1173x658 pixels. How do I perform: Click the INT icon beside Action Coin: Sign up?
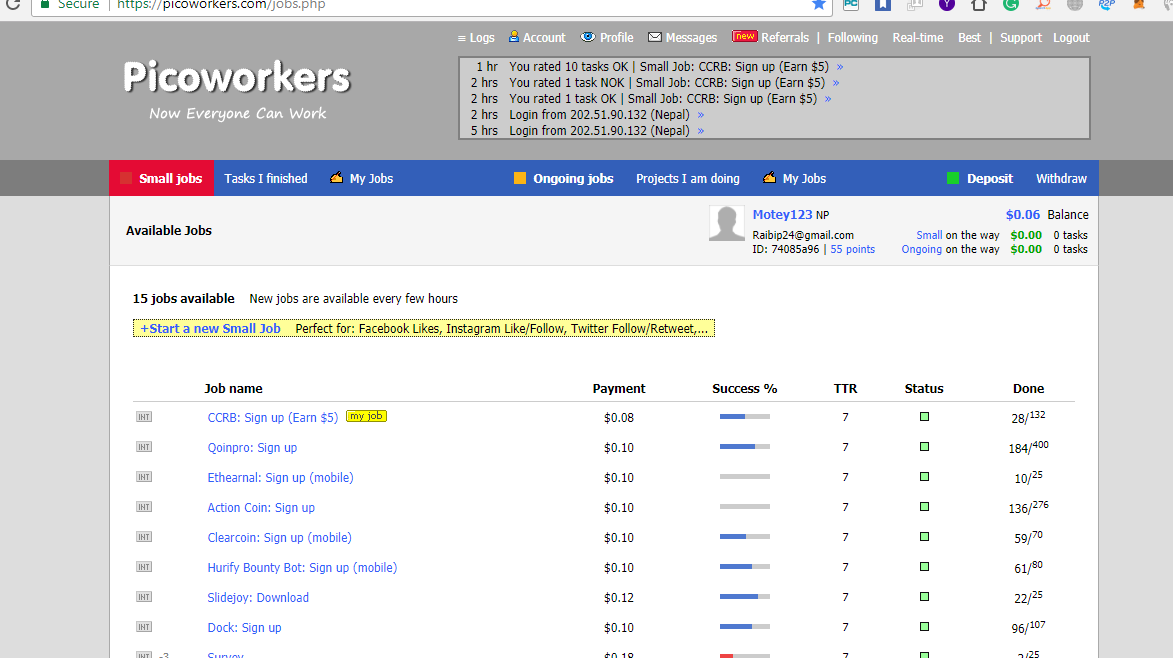[144, 506]
